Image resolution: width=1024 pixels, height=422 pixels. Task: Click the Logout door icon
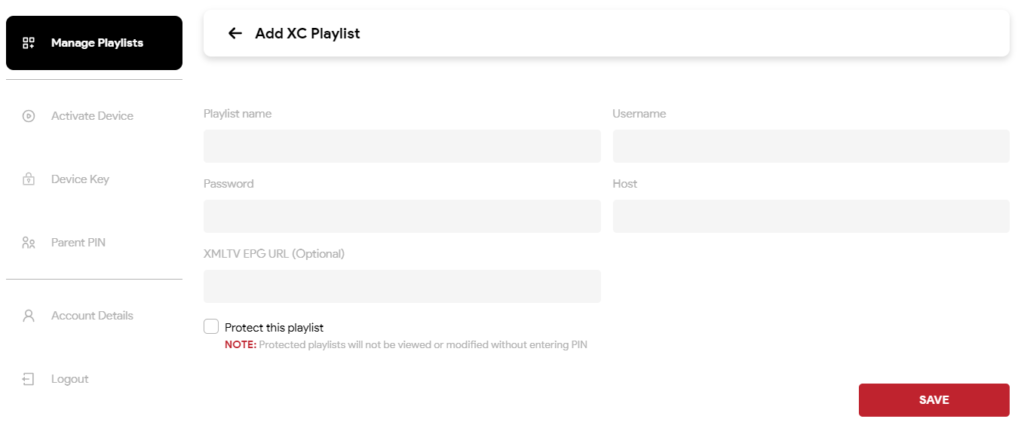pos(29,379)
